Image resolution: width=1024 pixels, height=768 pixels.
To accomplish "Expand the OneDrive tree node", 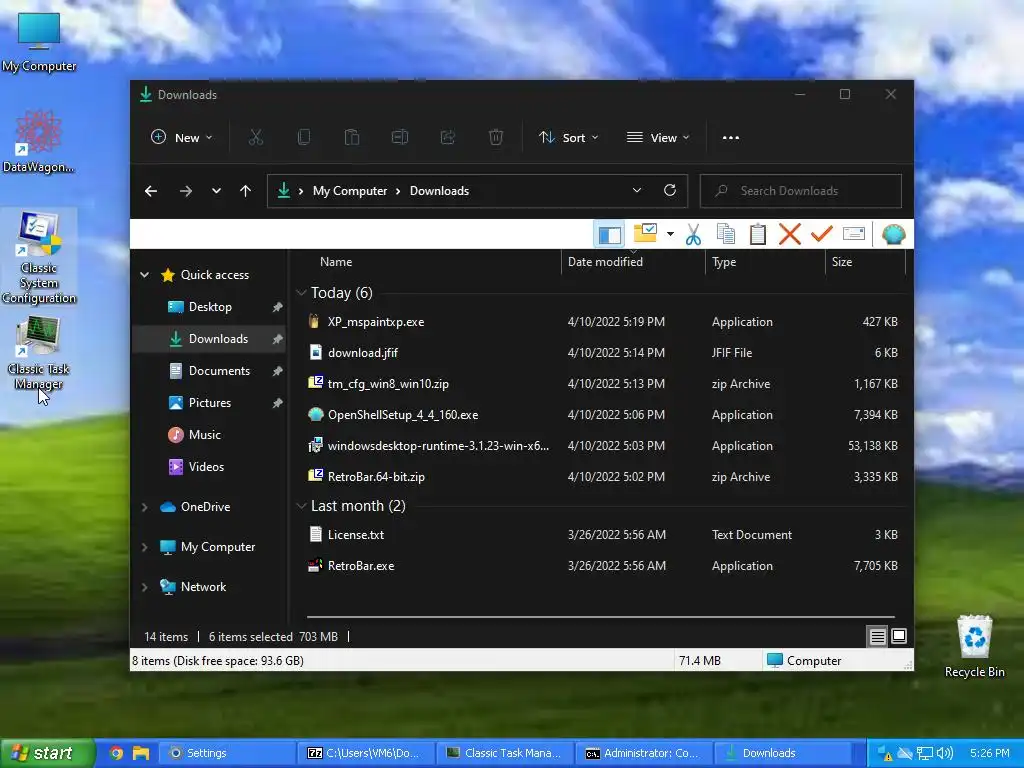I will click(x=144, y=507).
